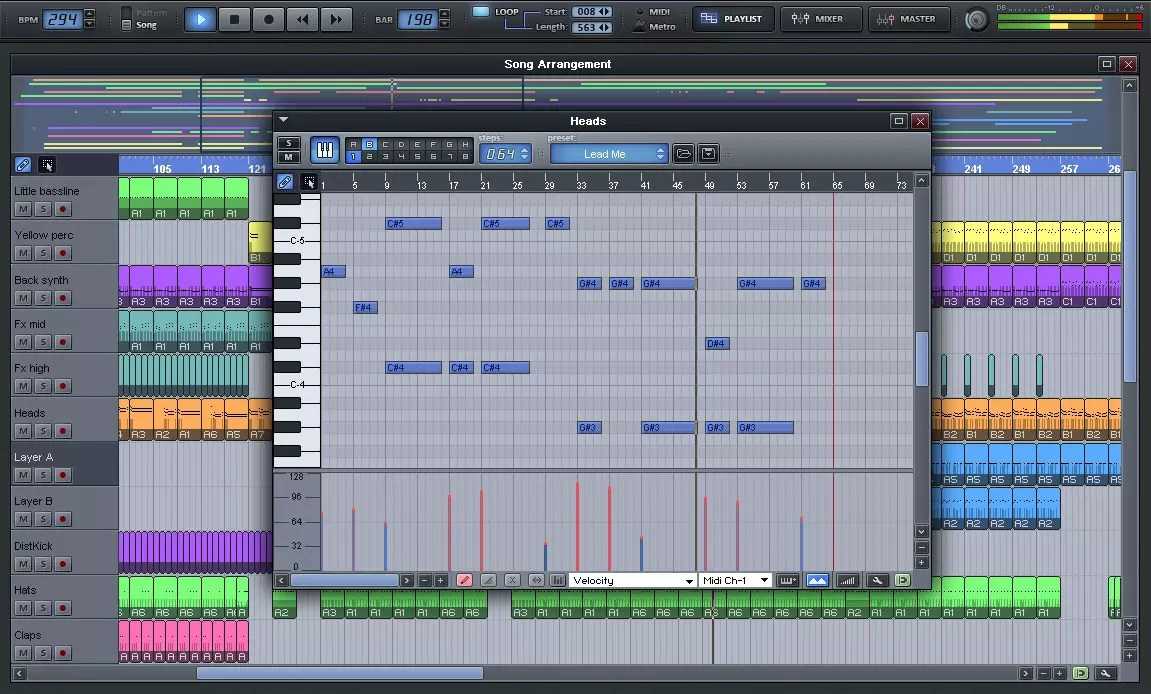Expand the Midi Ch-1 channel dropdown
The height and width of the screenshot is (694, 1151).
[x=736, y=580]
